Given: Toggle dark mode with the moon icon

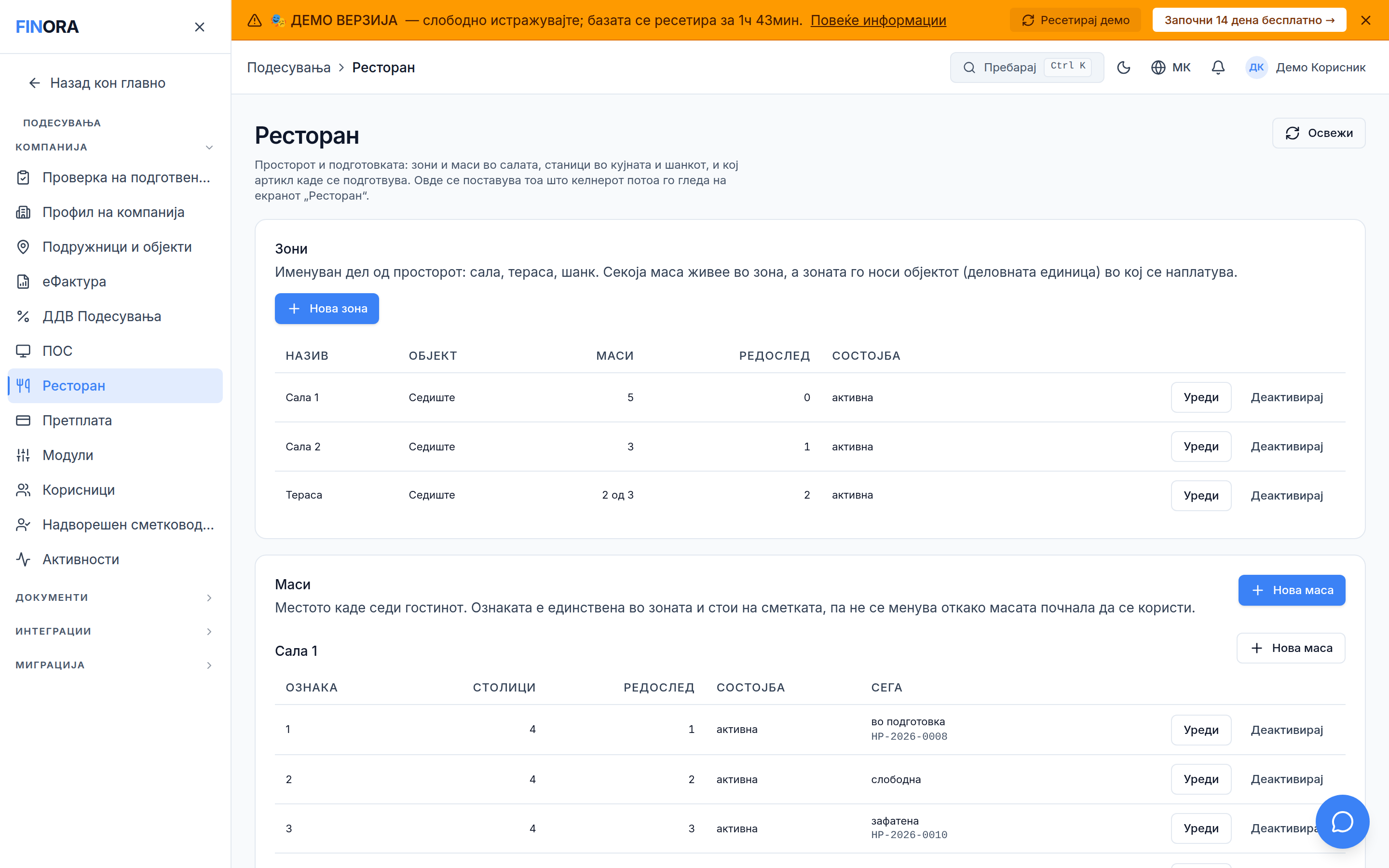Looking at the screenshot, I should click(x=1123, y=68).
